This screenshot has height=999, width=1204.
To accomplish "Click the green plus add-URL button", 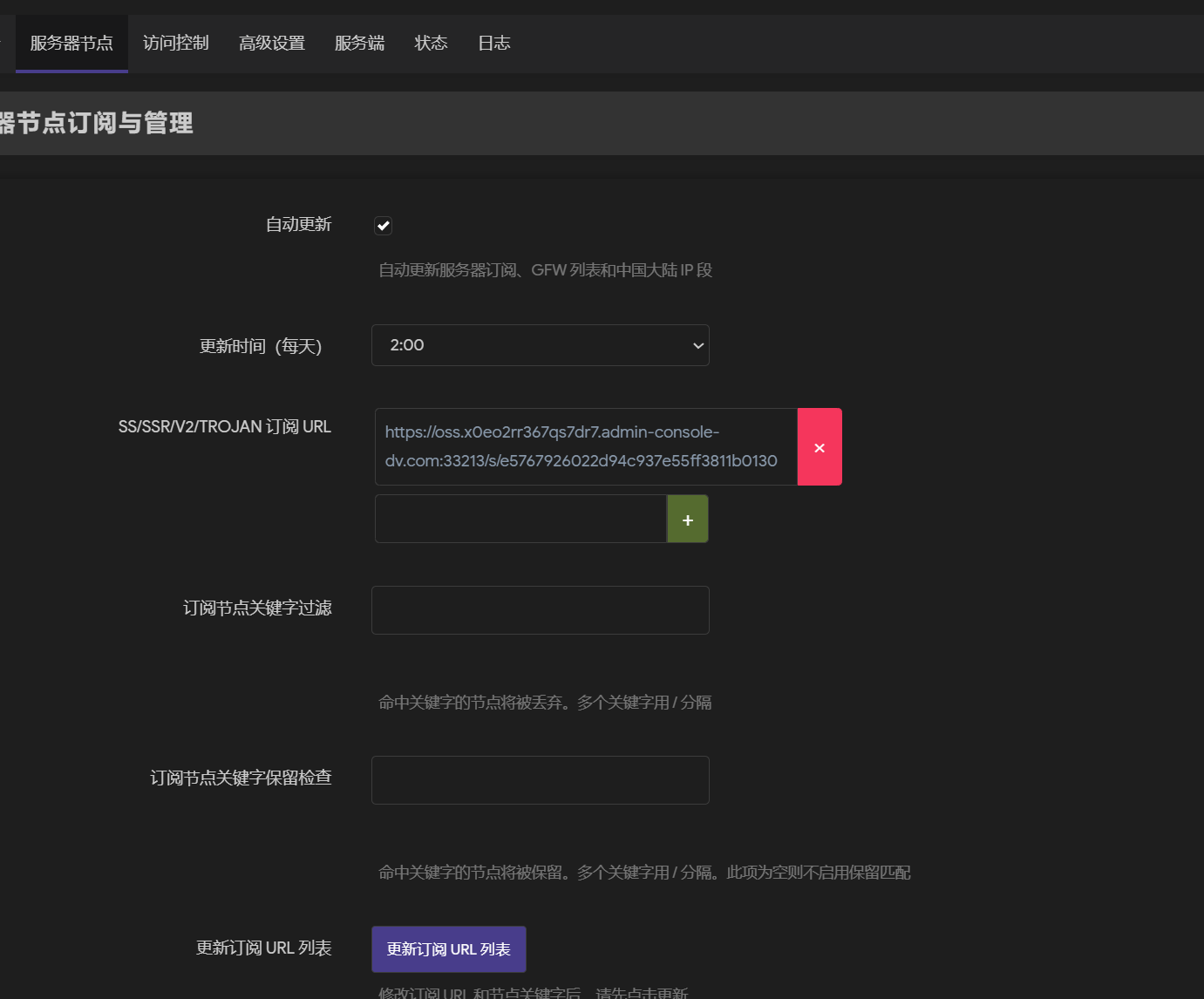I will tap(687, 520).
